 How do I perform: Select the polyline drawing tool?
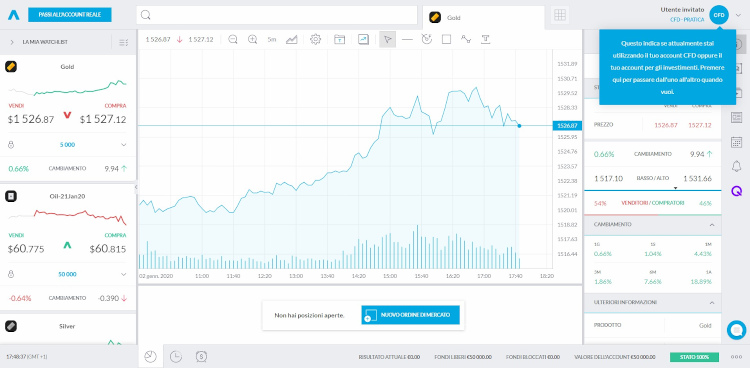point(466,39)
